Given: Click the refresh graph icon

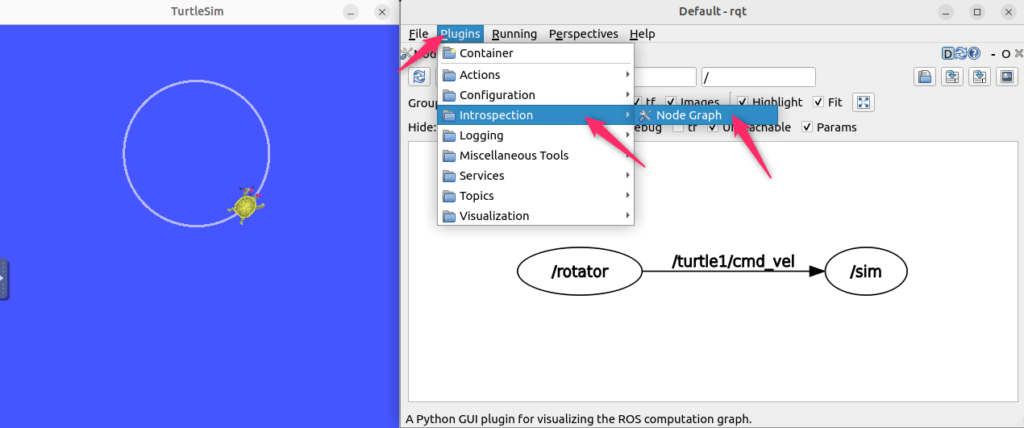Looking at the screenshot, I should pos(419,77).
